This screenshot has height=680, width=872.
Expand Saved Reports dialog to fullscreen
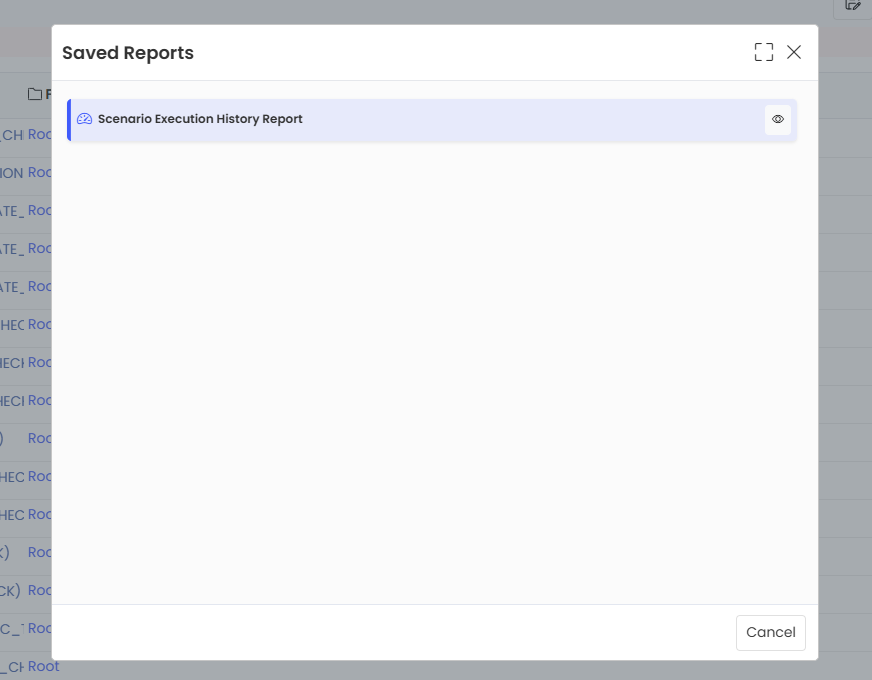[x=764, y=52]
